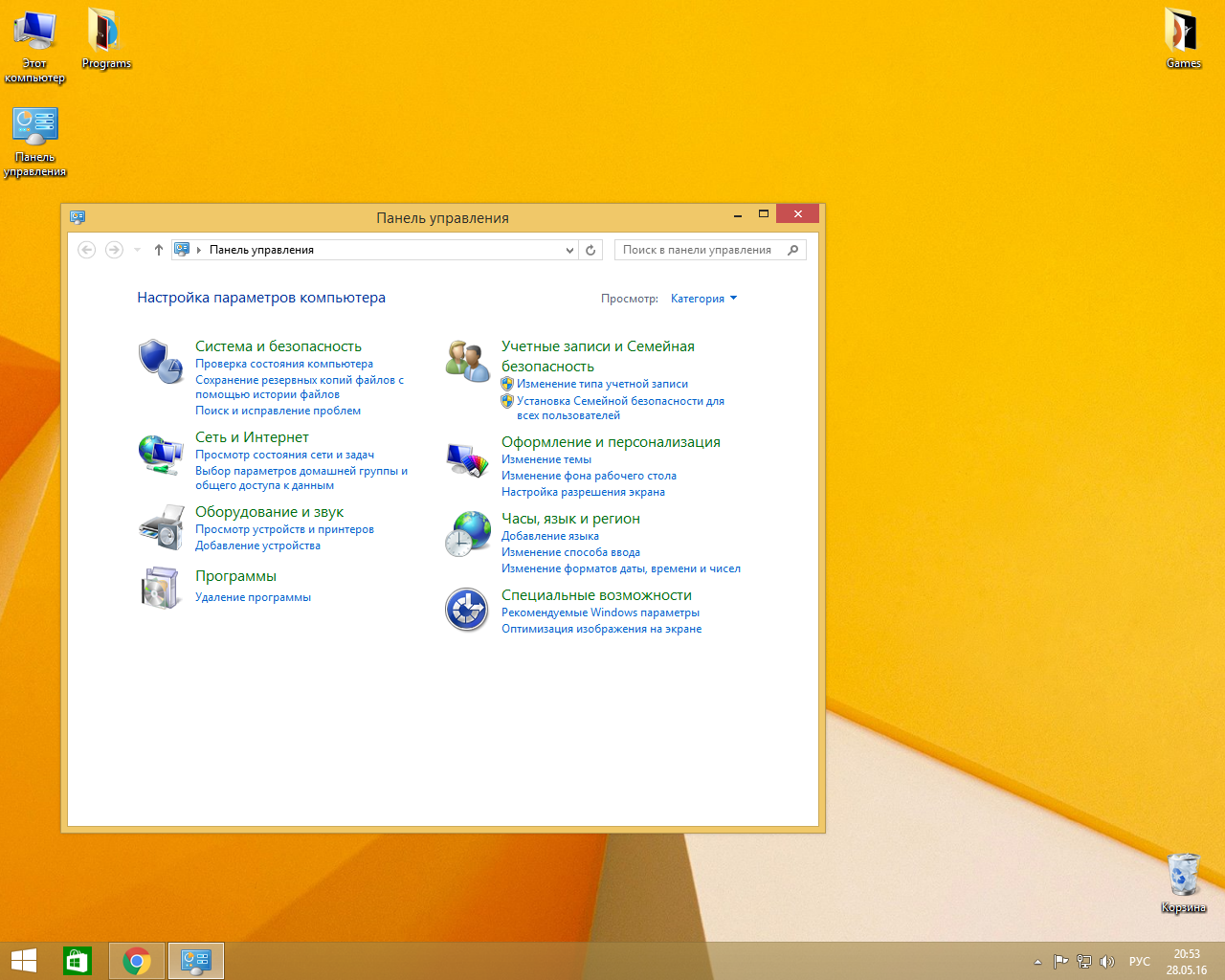Expand the Категория view-by dropdown
The width and height of the screenshot is (1225, 980).
[703, 299]
